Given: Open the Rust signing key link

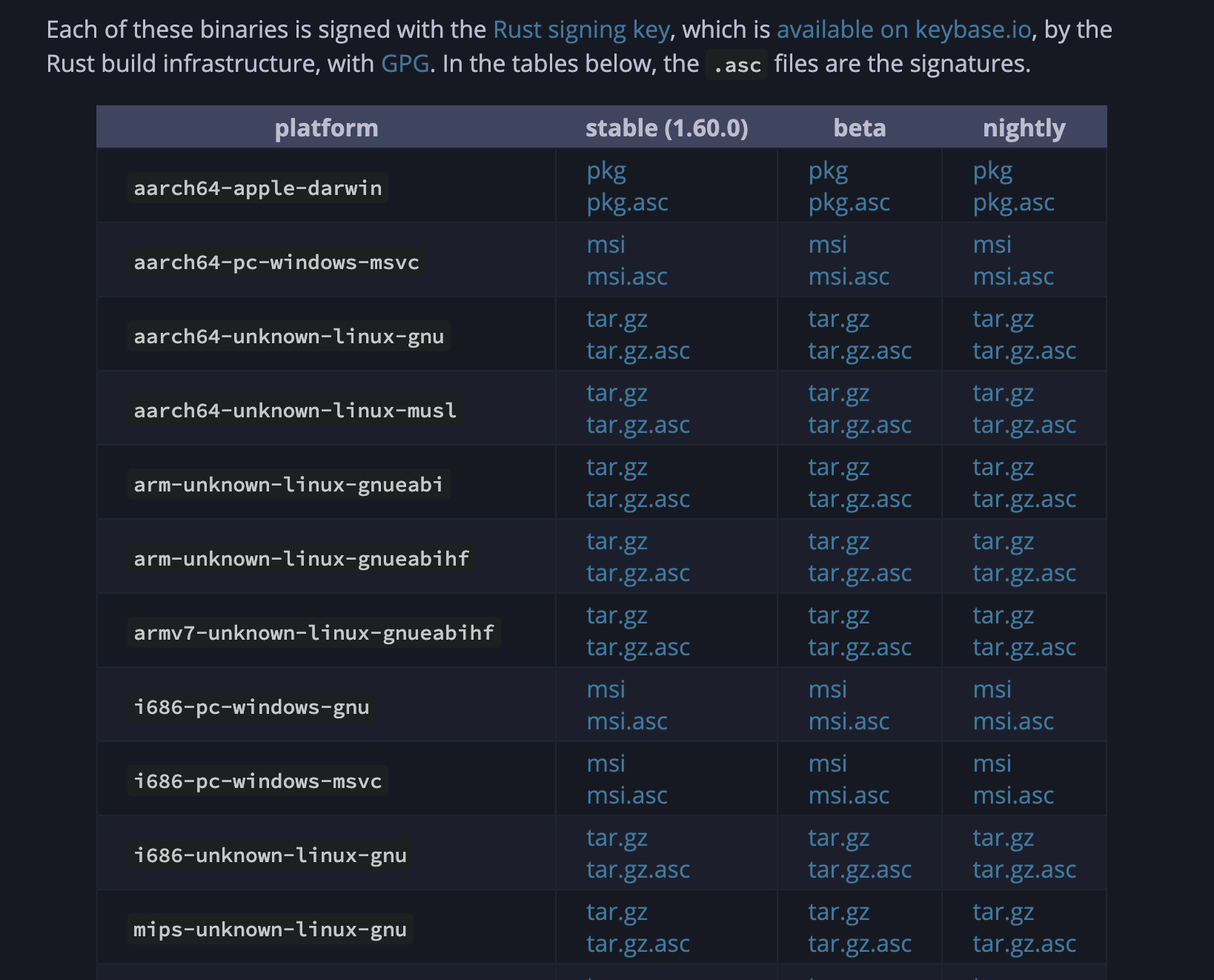Looking at the screenshot, I should [x=581, y=30].
